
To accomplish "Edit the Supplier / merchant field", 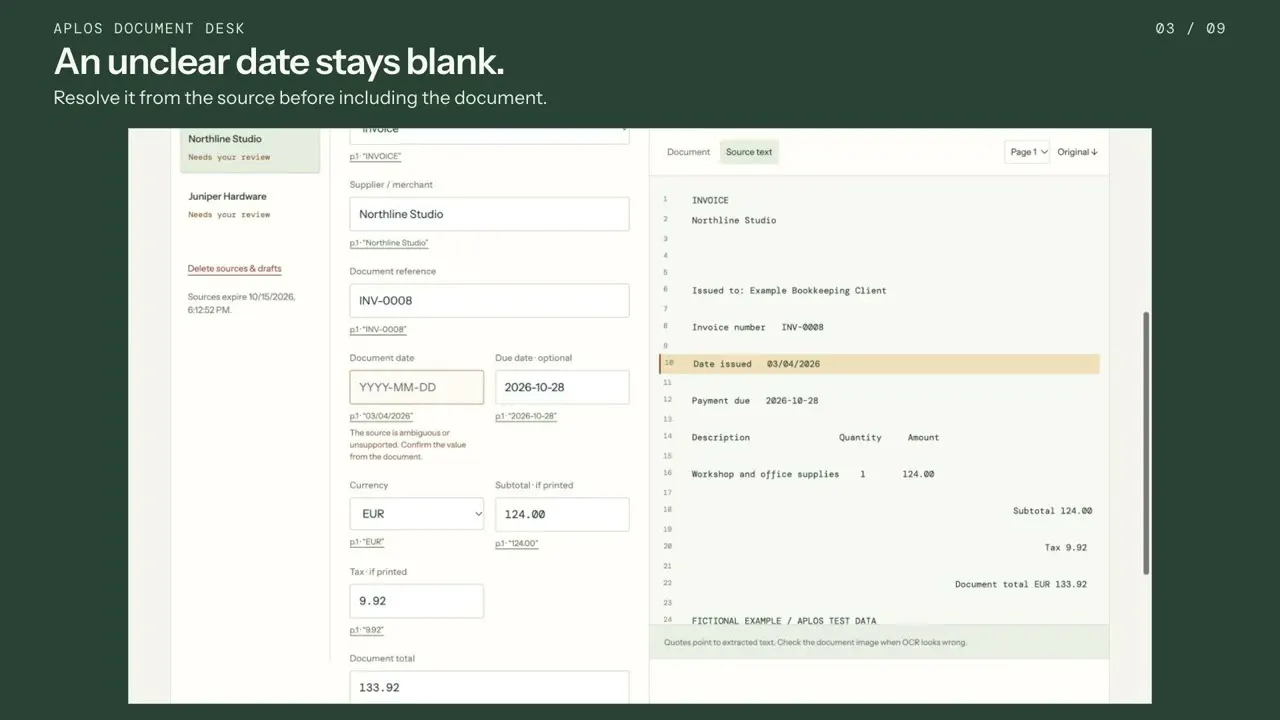I will pyautogui.click(x=489, y=214).
